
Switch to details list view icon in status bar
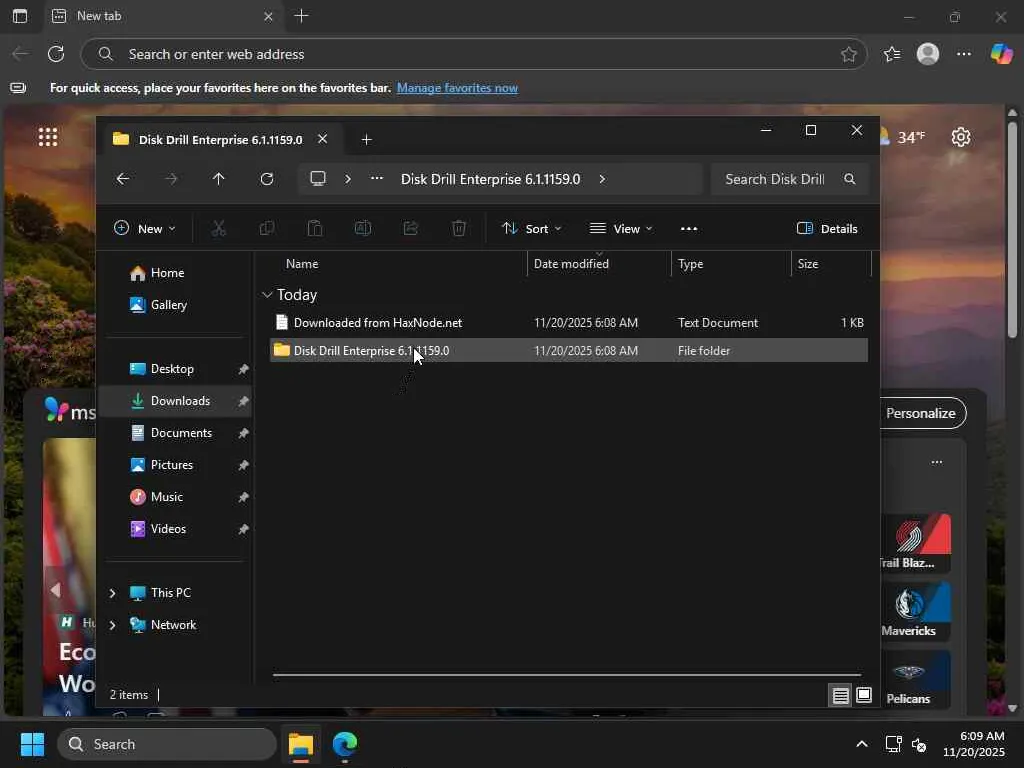(840, 696)
